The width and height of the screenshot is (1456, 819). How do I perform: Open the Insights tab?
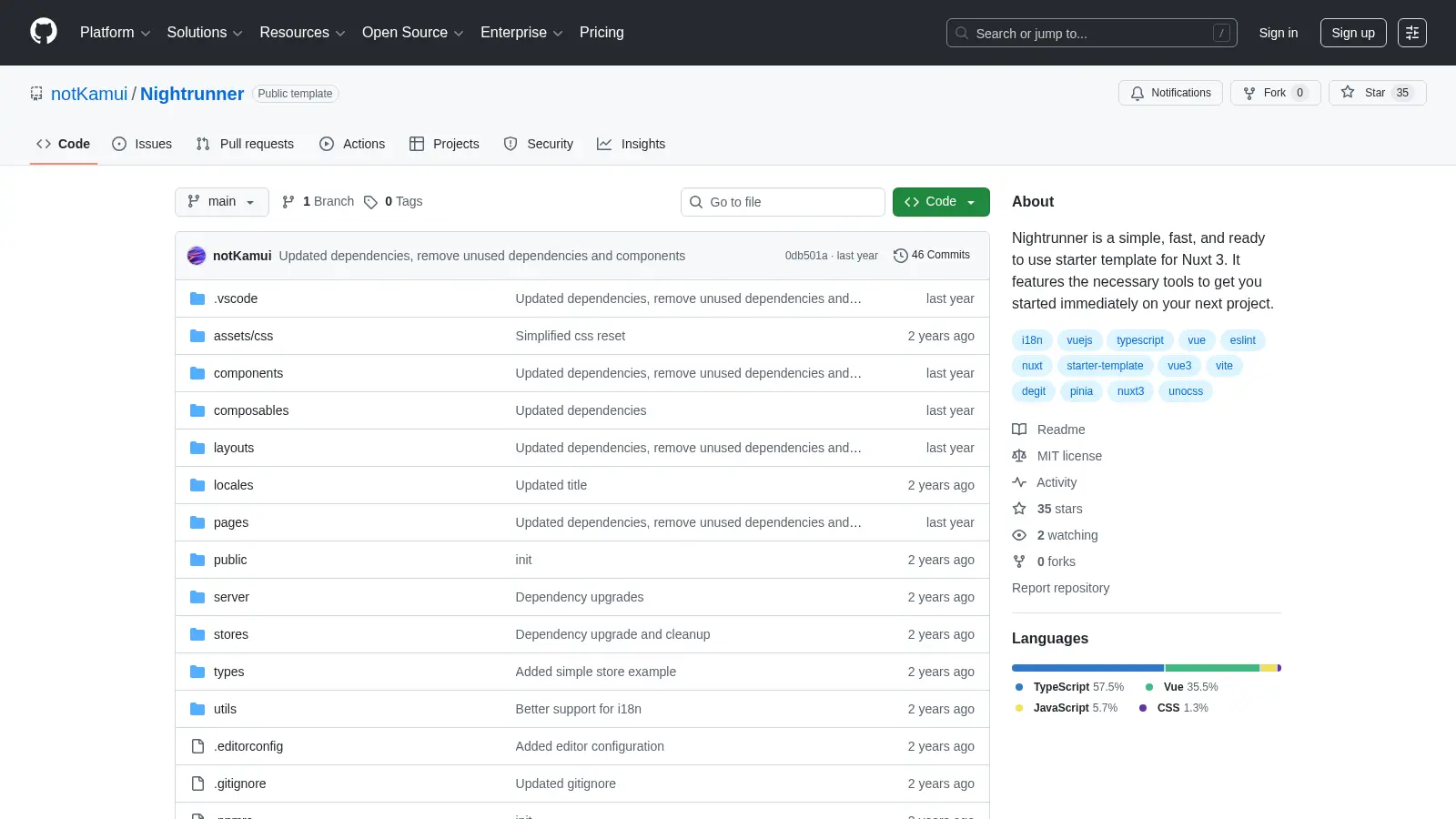pyautogui.click(x=632, y=144)
